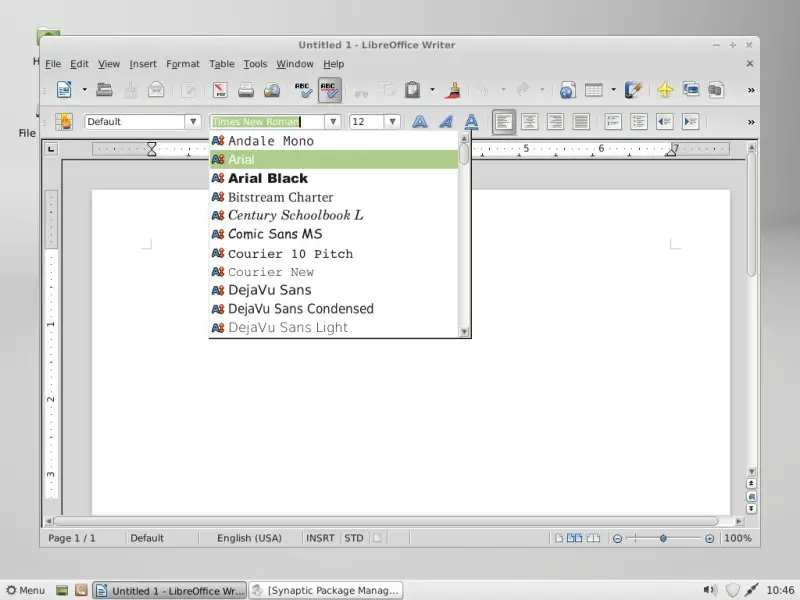Toggle bulleted list on
The width and height of the screenshot is (800, 600).
click(639, 121)
